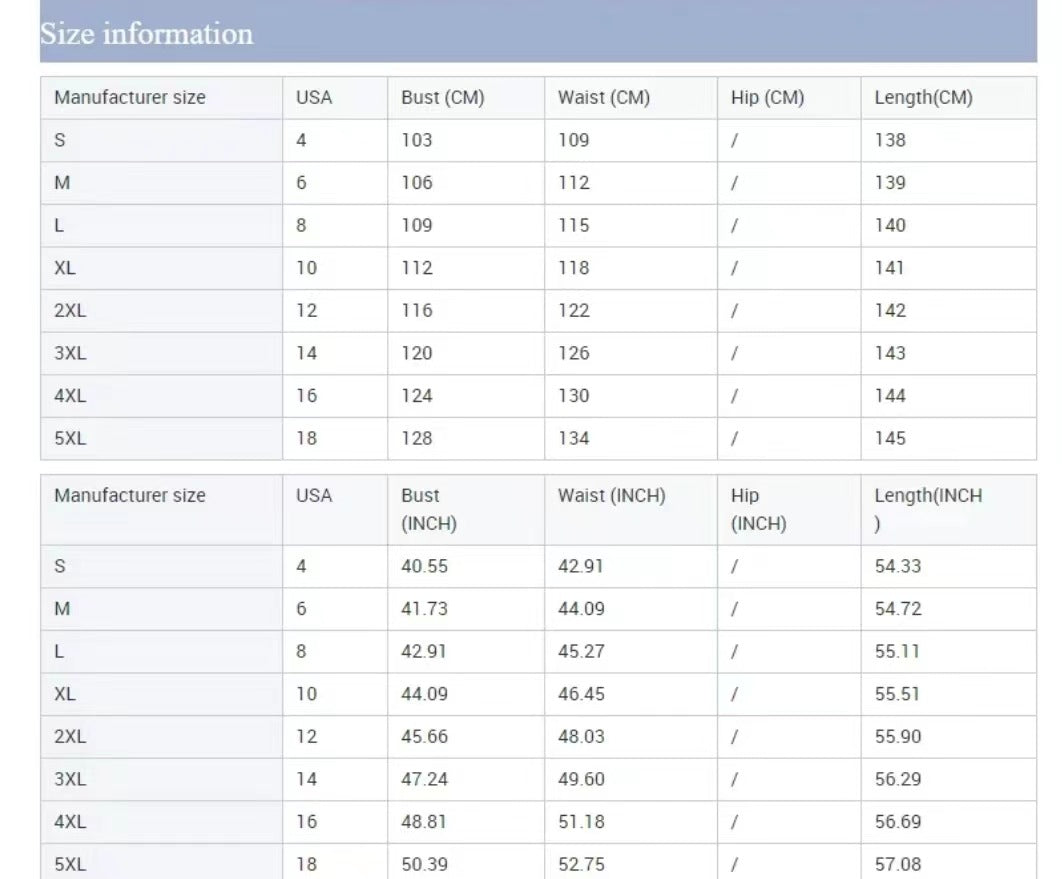
Task: Select the 57.08 length inch cell
Action: coord(897,864)
